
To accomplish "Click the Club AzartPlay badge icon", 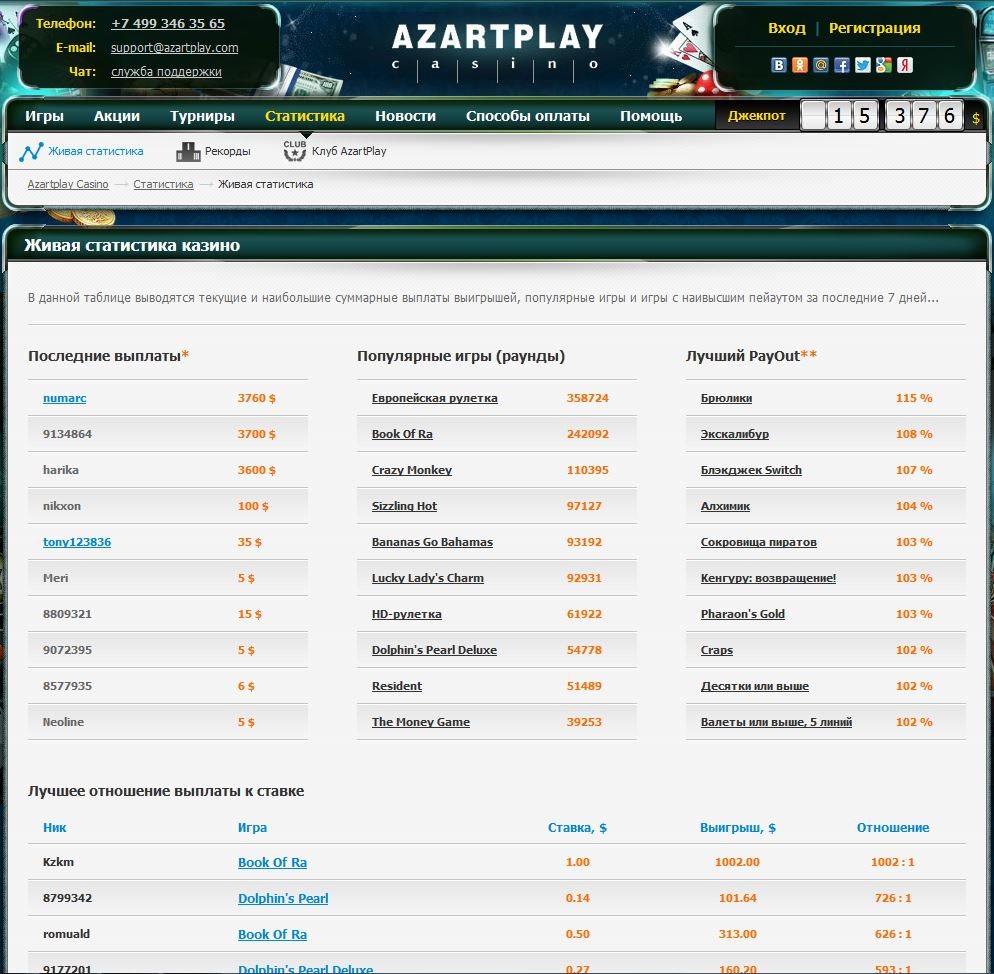I will [295, 151].
